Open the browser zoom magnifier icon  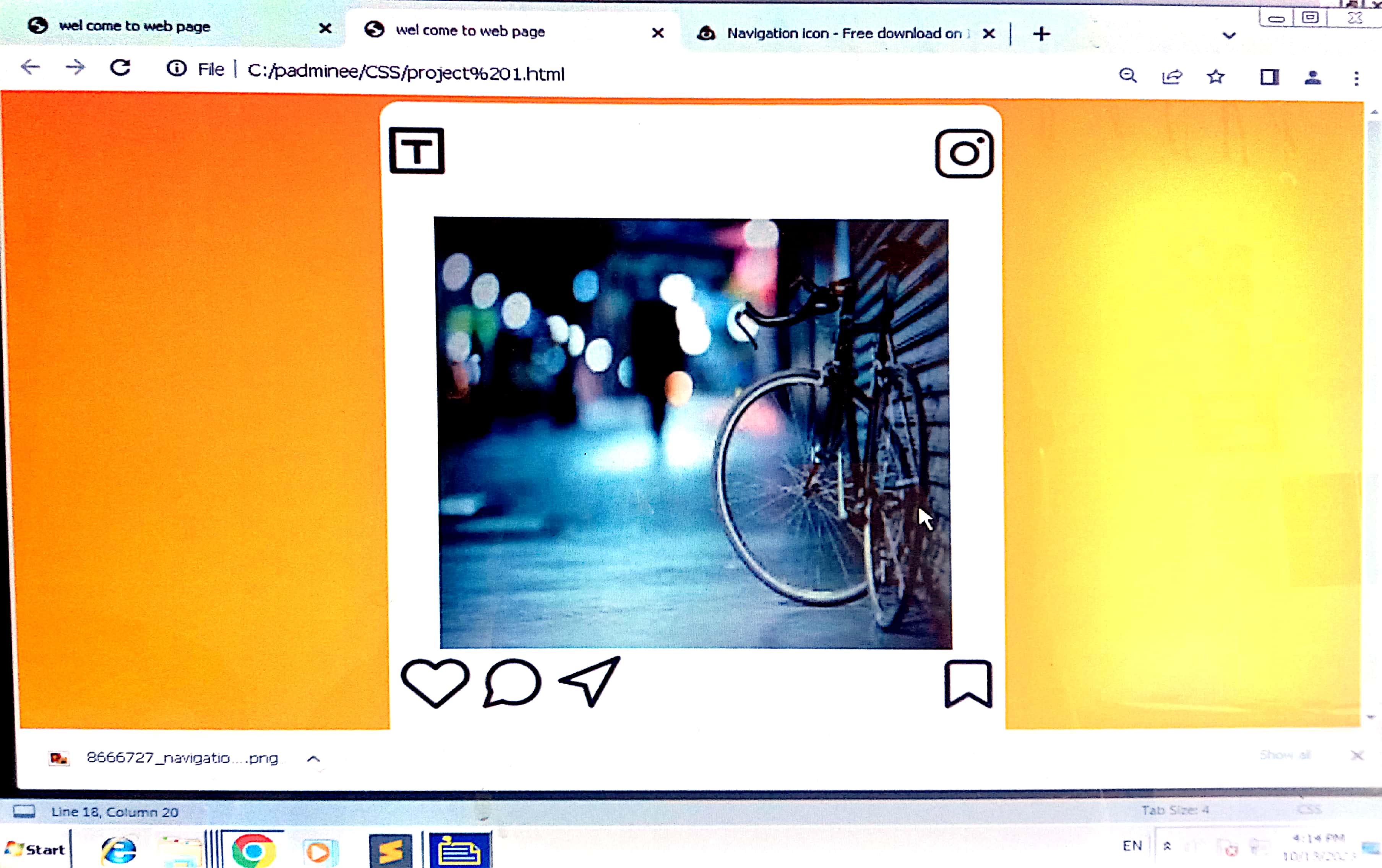click(1128, 76)
